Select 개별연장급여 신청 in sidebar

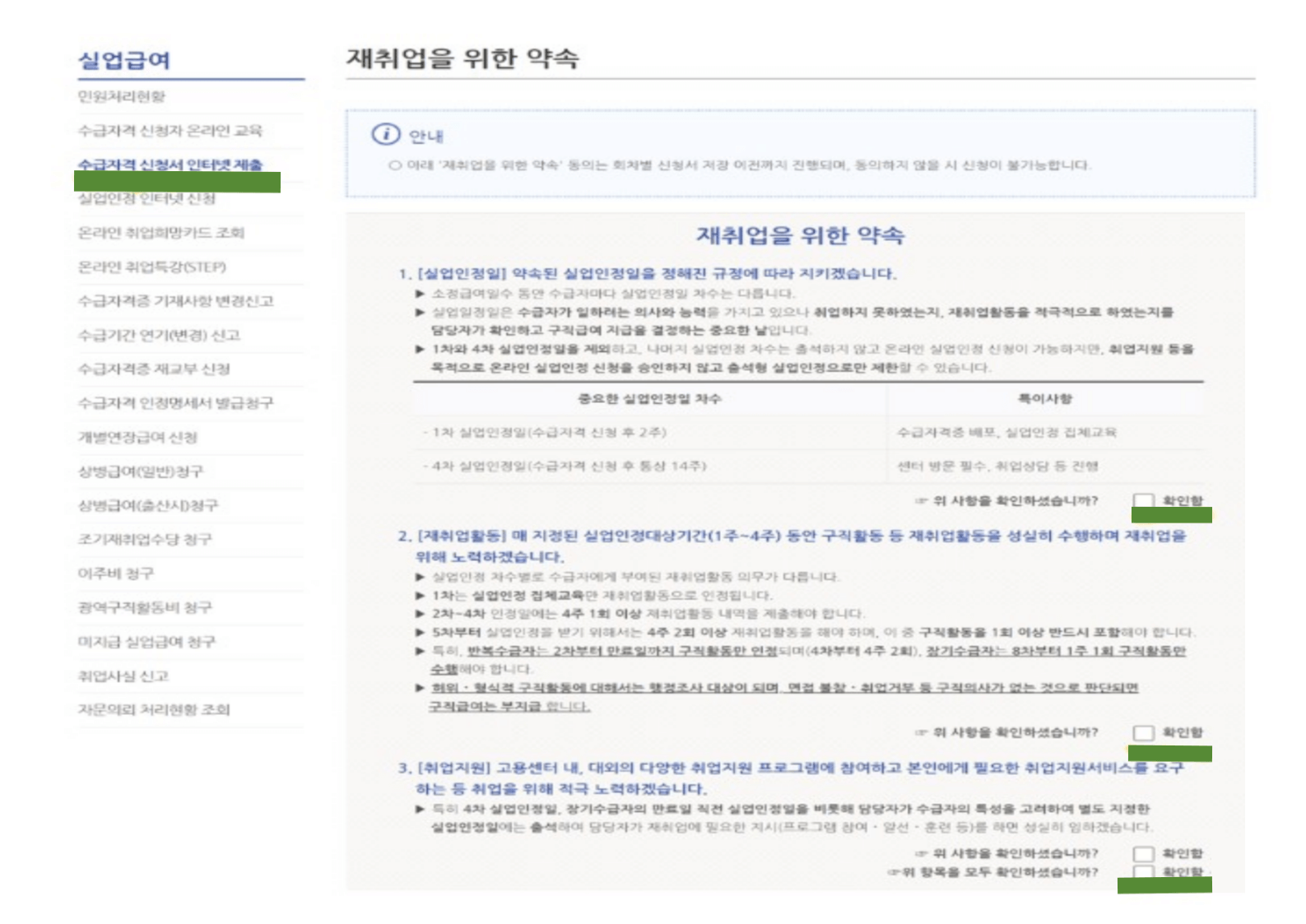pyautogui.click(x=137, y=437)
